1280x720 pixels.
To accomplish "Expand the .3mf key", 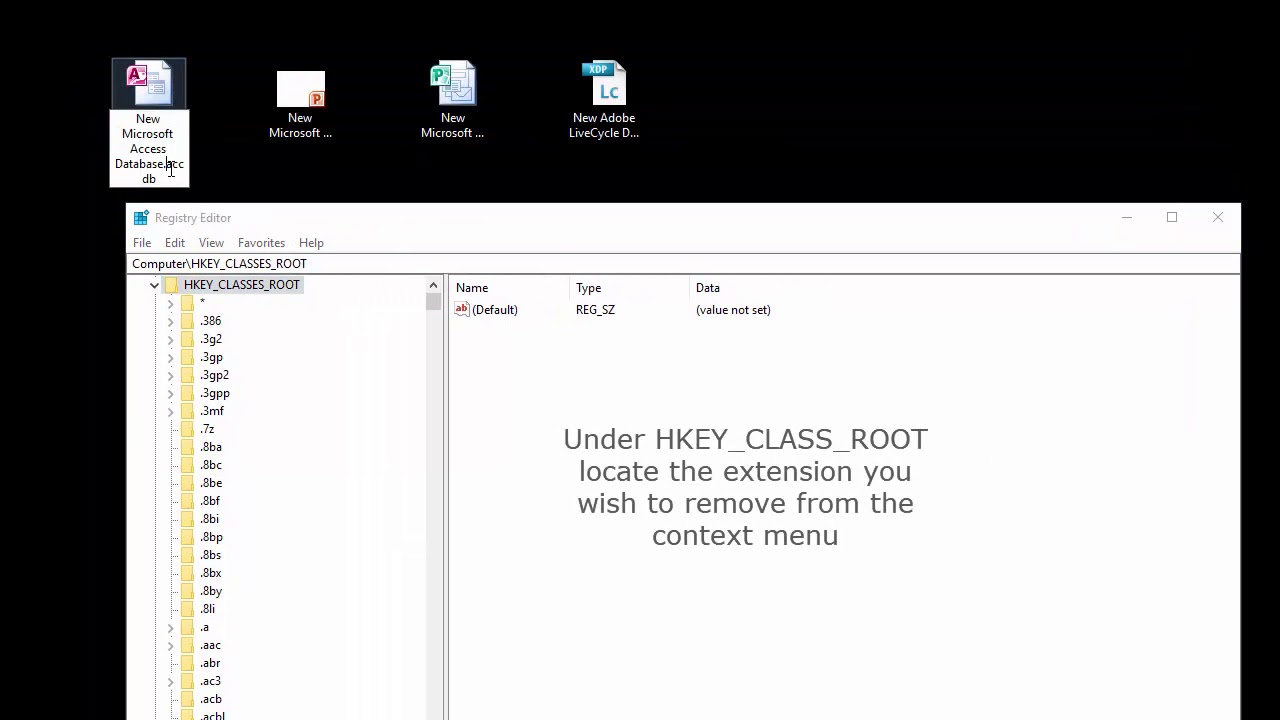I will tap(170, 411).
